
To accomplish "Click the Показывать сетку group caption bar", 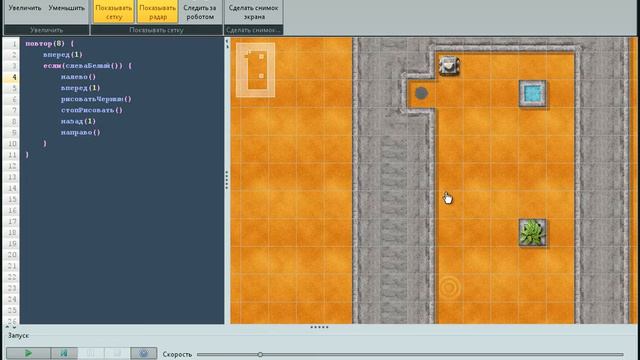I will point(156,30).
